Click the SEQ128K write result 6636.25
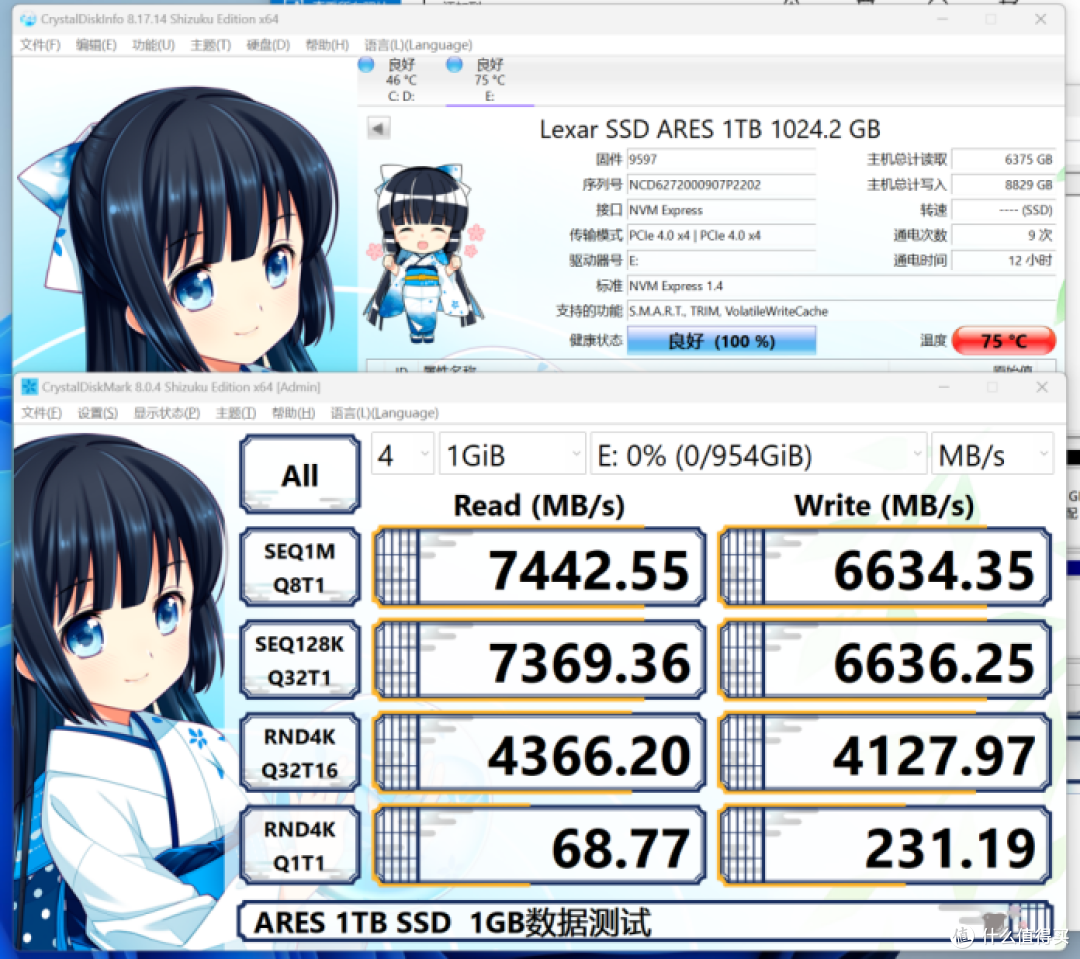Image resolution: width=1080 pixels, height=959 pixels. click(885, 660)
